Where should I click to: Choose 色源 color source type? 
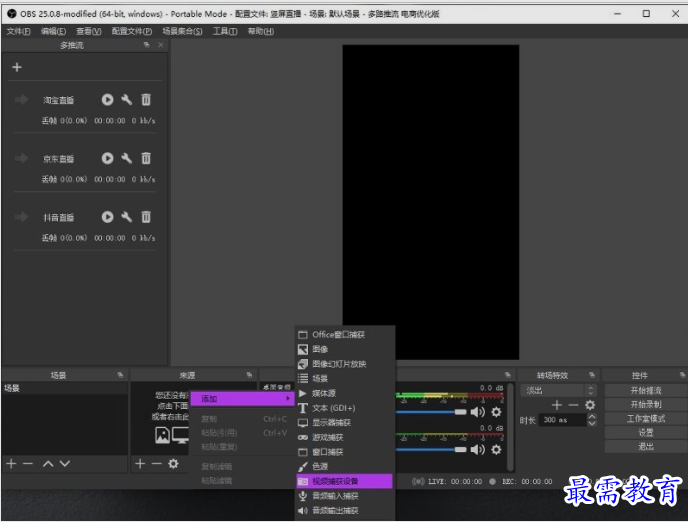pos(345,466)
